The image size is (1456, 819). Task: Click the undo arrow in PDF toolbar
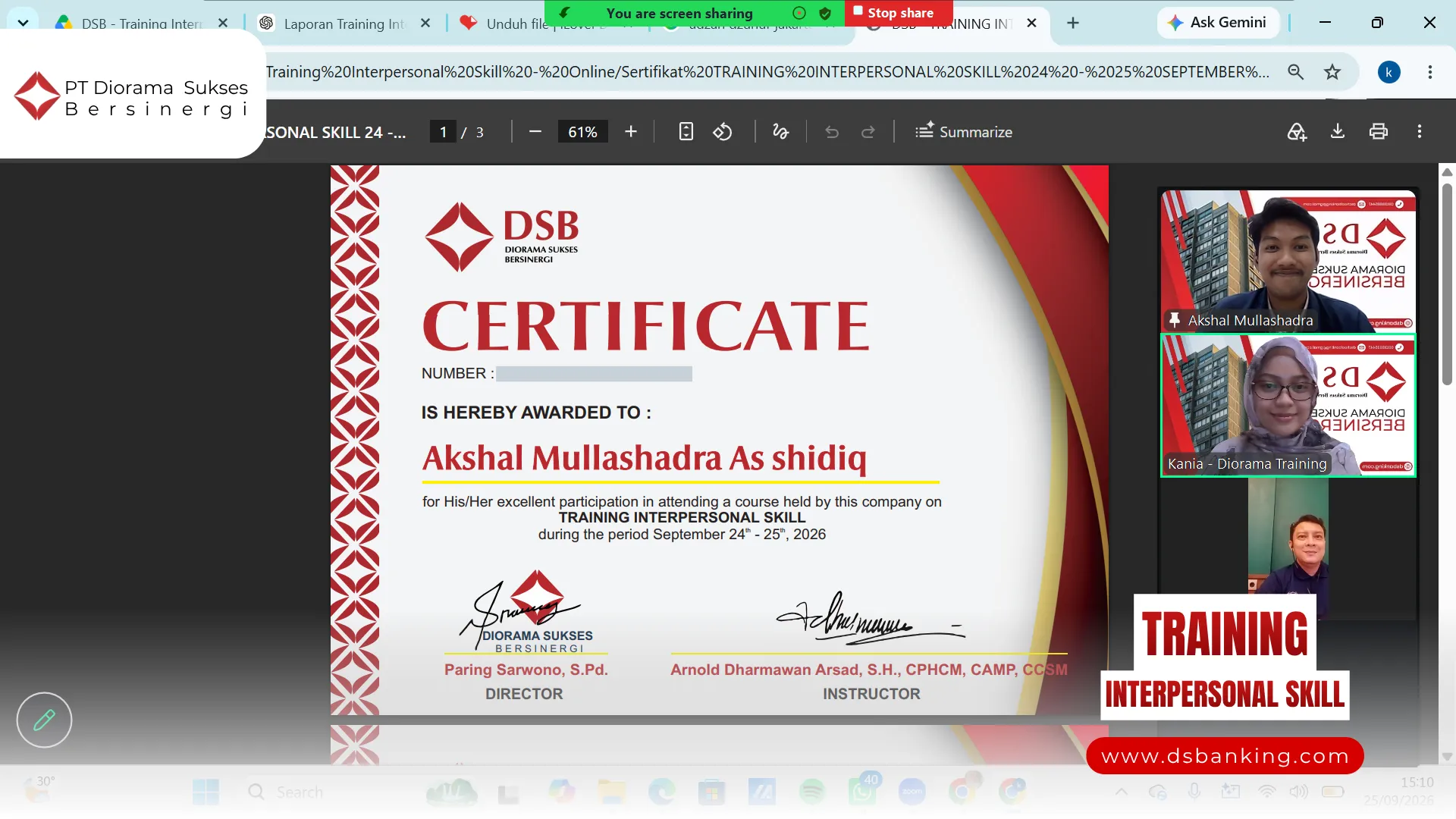click(832, 132)
